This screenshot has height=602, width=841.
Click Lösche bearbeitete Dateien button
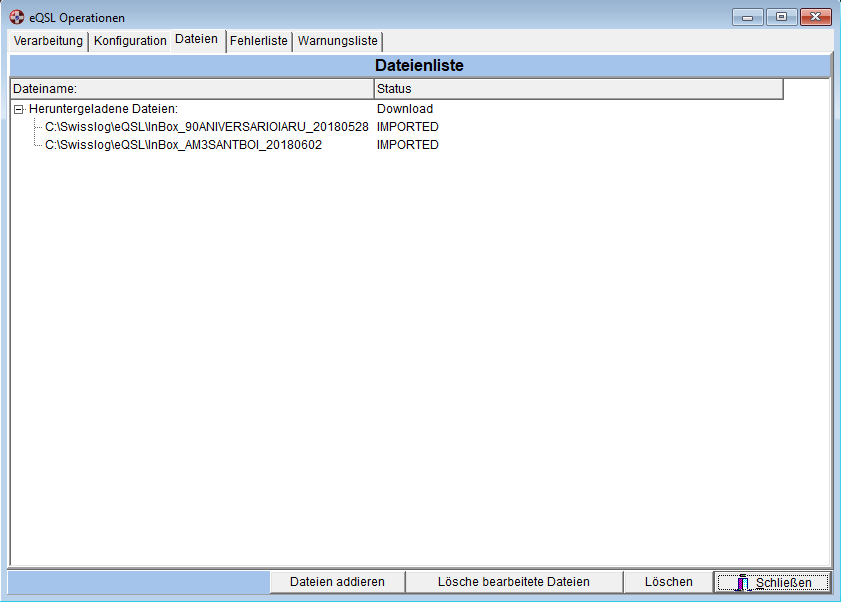click(514, 582)
